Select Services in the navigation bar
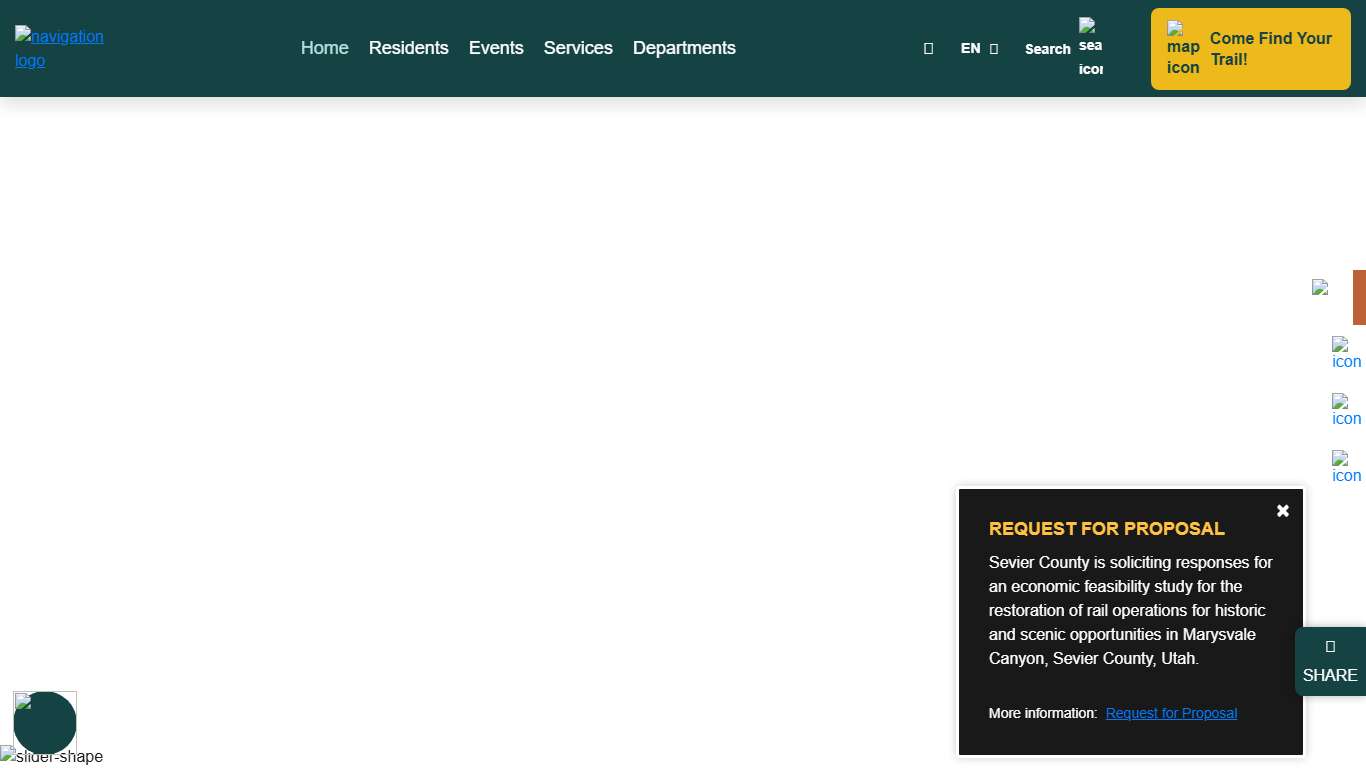Screen dimensions: 1366x768 (x=578, y=48)
